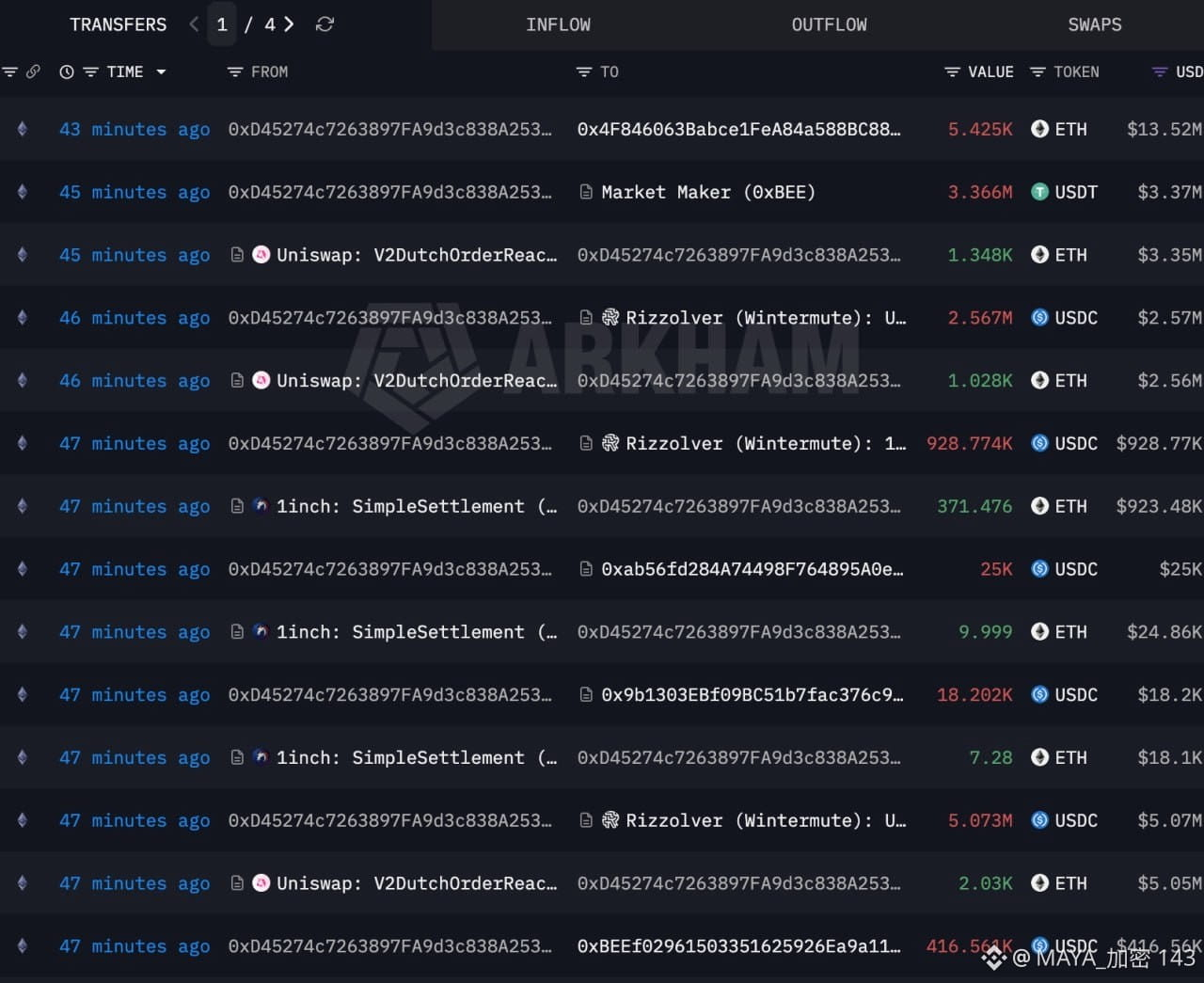
Task: Select the TRANSFERS tab
Action: pyautogui.click(x=119, y=24)
